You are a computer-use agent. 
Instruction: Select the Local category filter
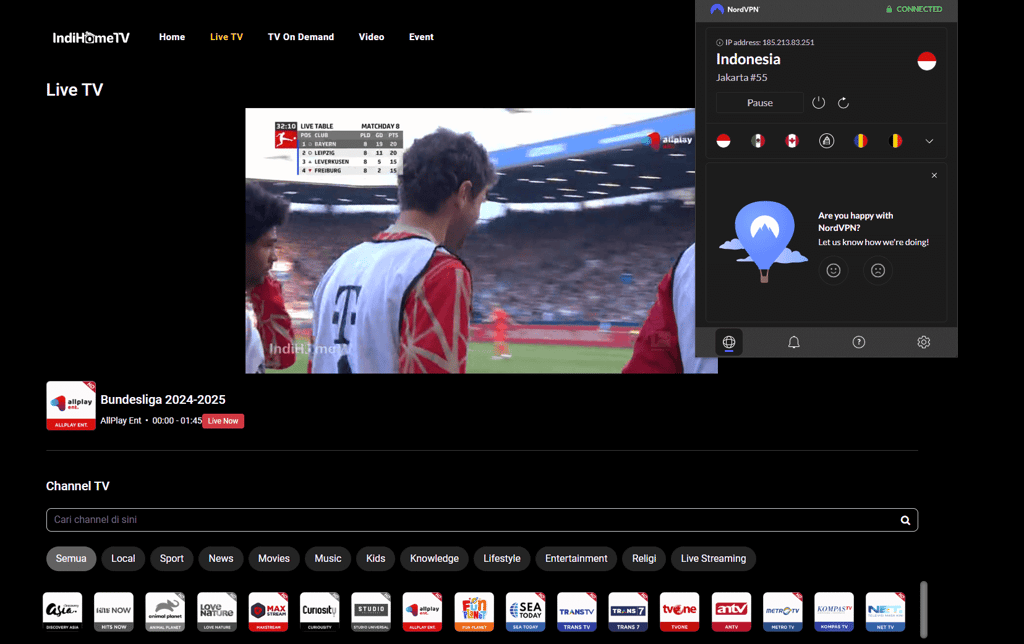(x=123, y=558)
